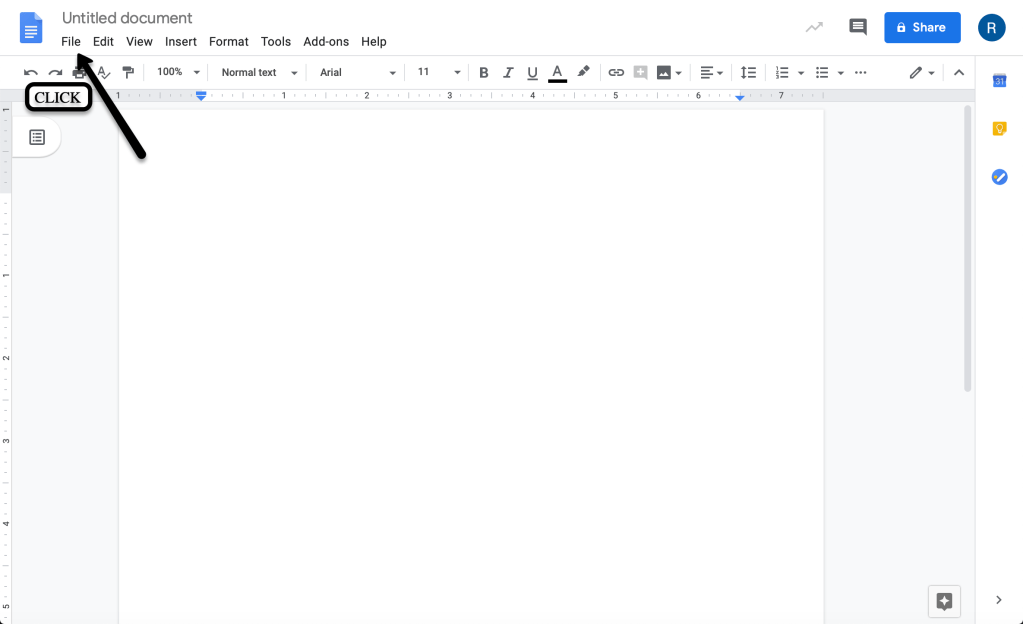Select the Paint format roller icon
1023x624 pixels.
[x=127, y=73]
